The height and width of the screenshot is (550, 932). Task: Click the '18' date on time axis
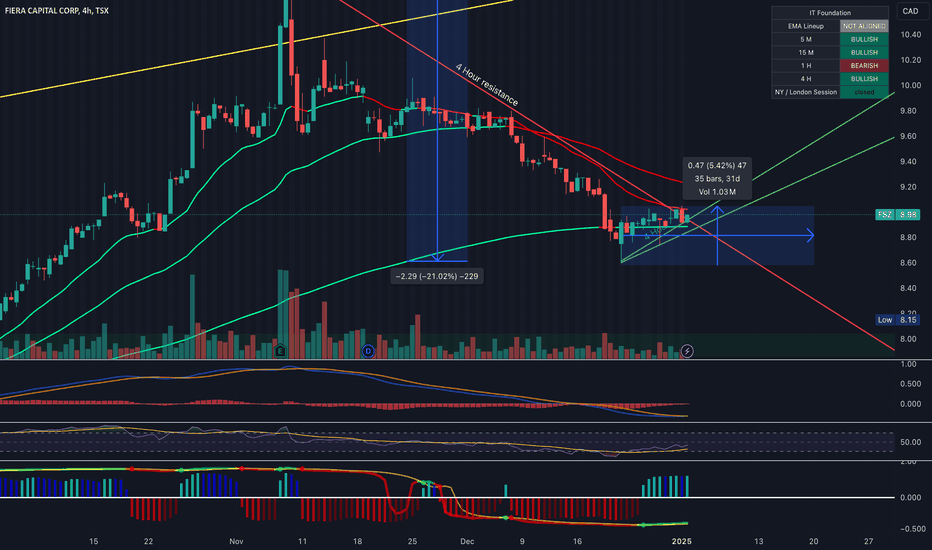click(357, 541)
